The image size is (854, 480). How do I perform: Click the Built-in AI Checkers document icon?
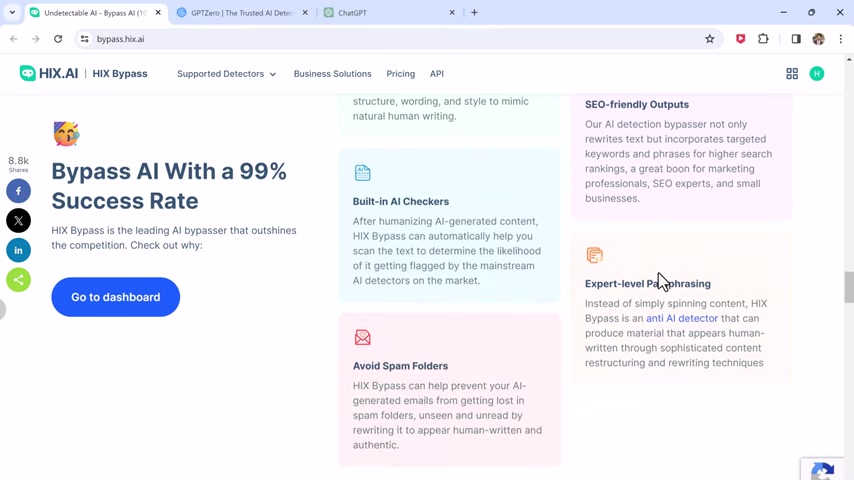coord(362,173)
